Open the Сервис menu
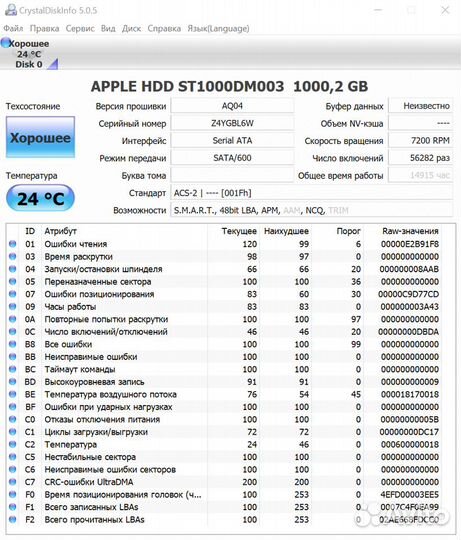461x540 pixels. tap(80, 28)
